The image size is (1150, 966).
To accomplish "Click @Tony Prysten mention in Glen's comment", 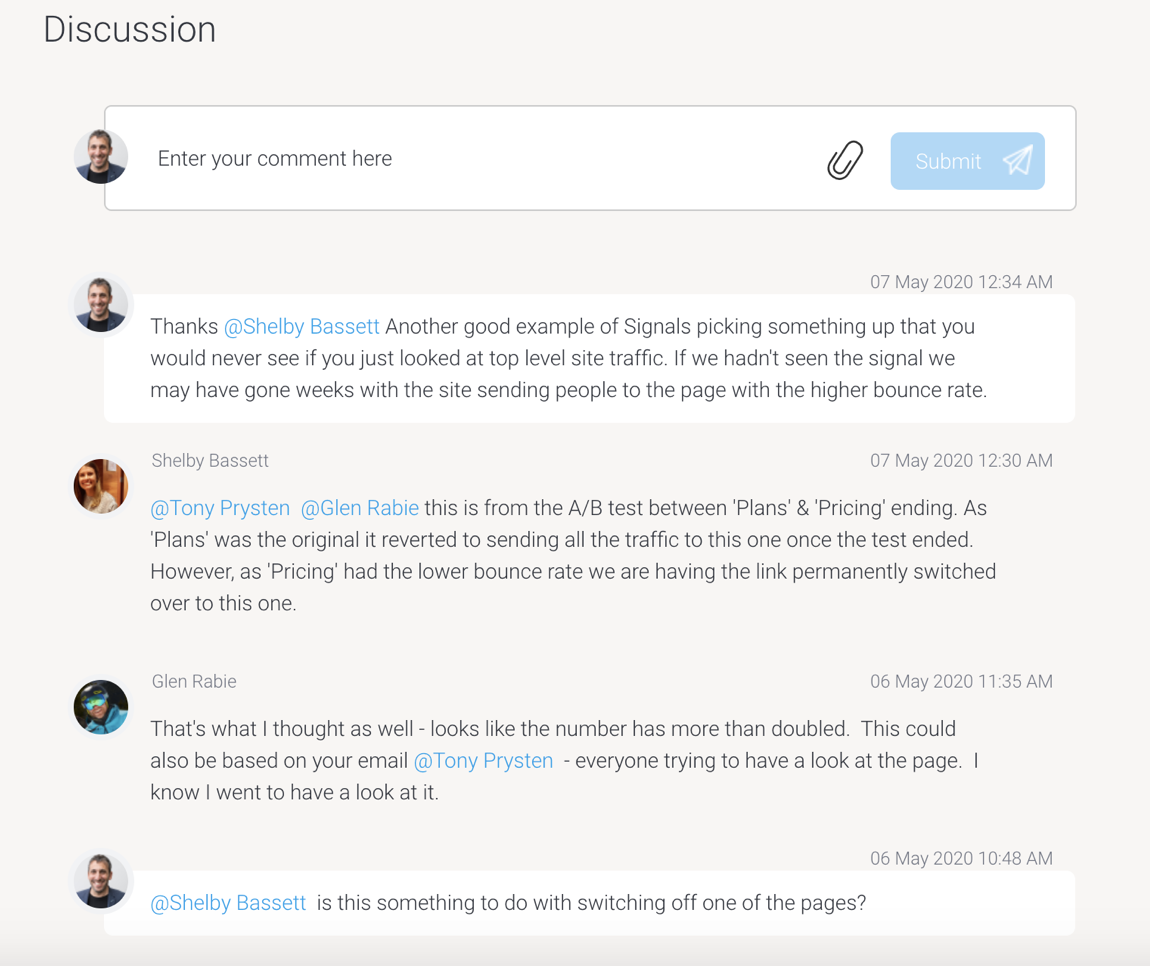I will 483,761.
